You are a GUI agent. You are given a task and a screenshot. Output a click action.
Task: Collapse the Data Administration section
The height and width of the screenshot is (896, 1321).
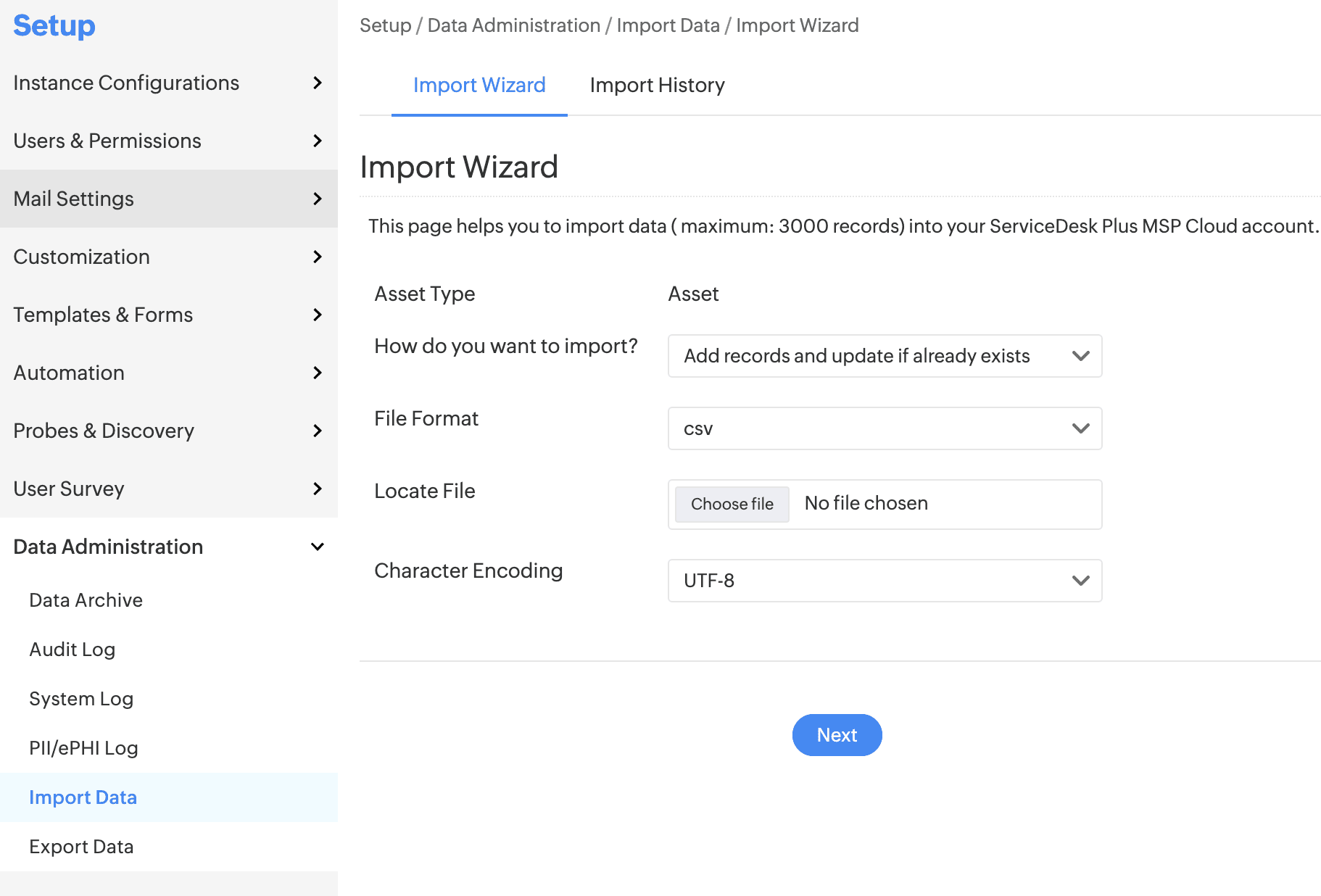tap(317, 547)
